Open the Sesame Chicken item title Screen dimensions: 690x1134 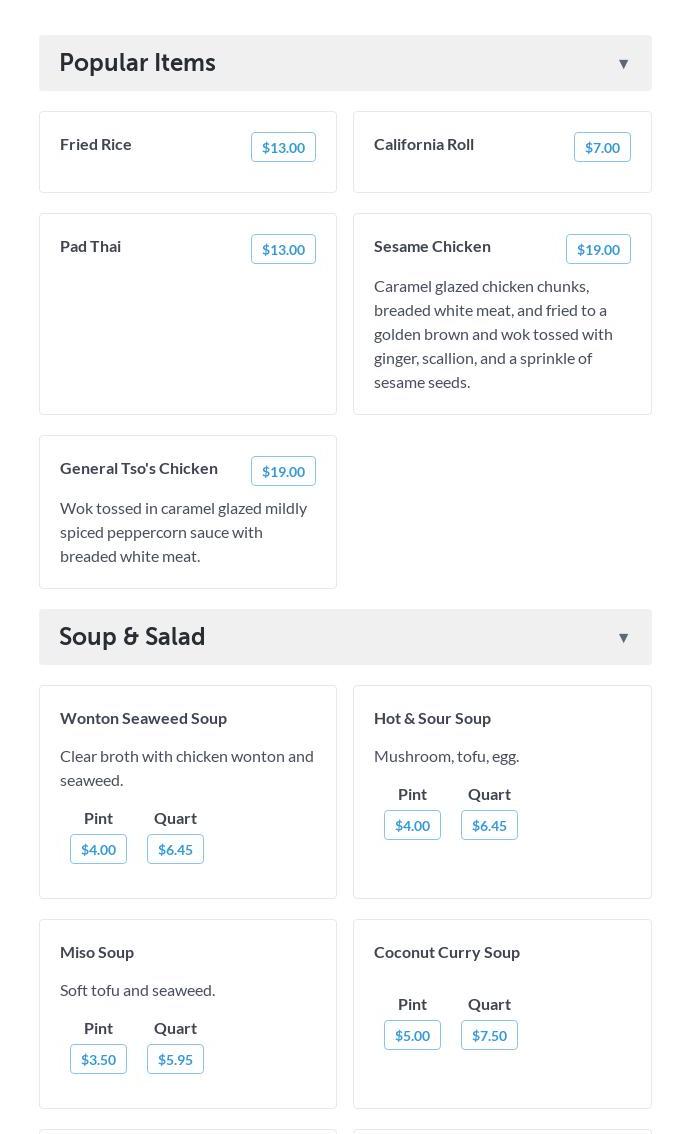pyautogui.click(x=432, y=247)
